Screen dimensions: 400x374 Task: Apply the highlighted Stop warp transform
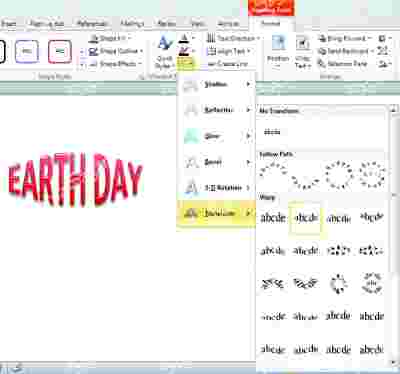pyautogui.click(x=306, y=218)
